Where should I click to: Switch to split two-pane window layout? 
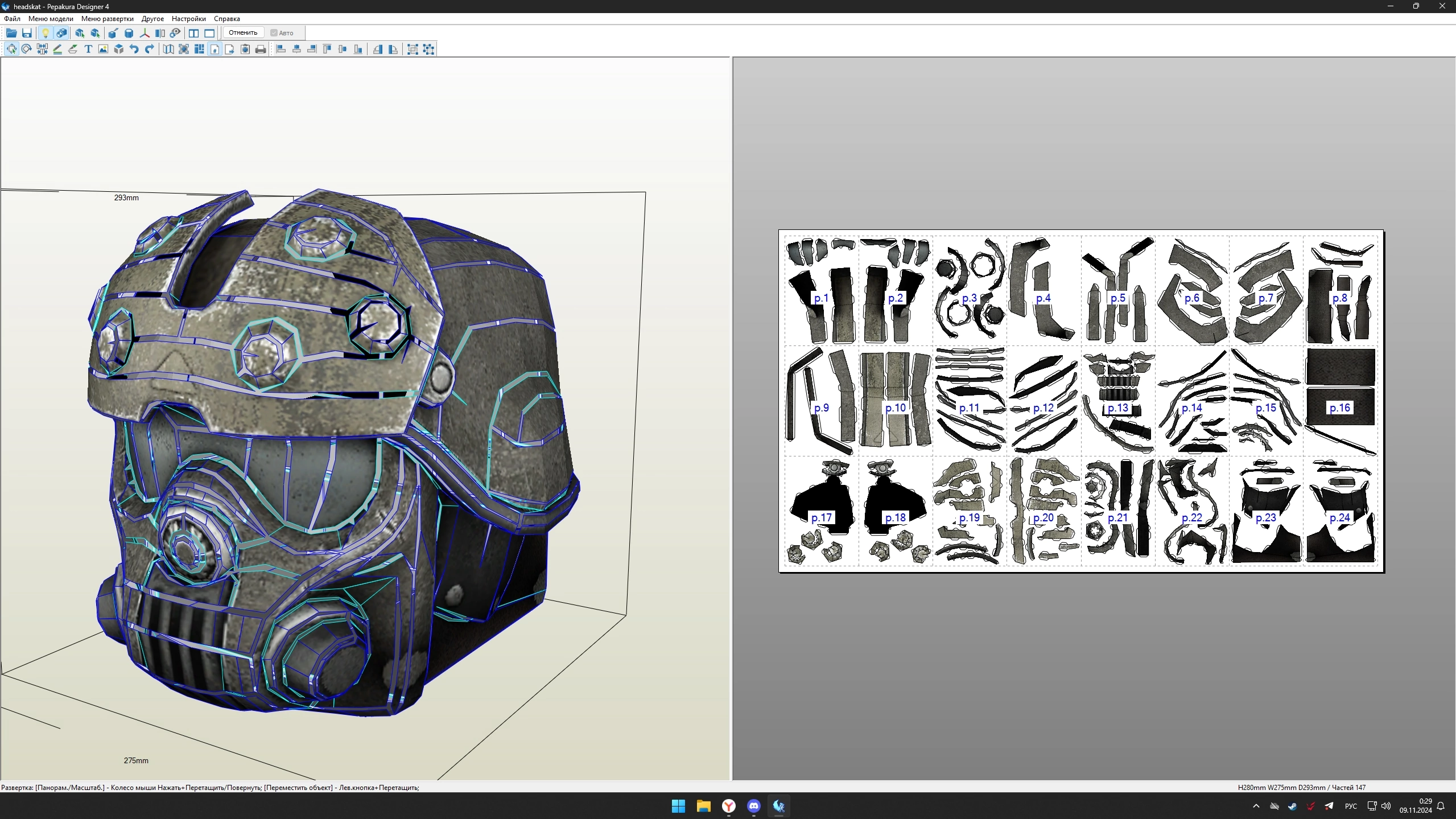click(194, 33)
